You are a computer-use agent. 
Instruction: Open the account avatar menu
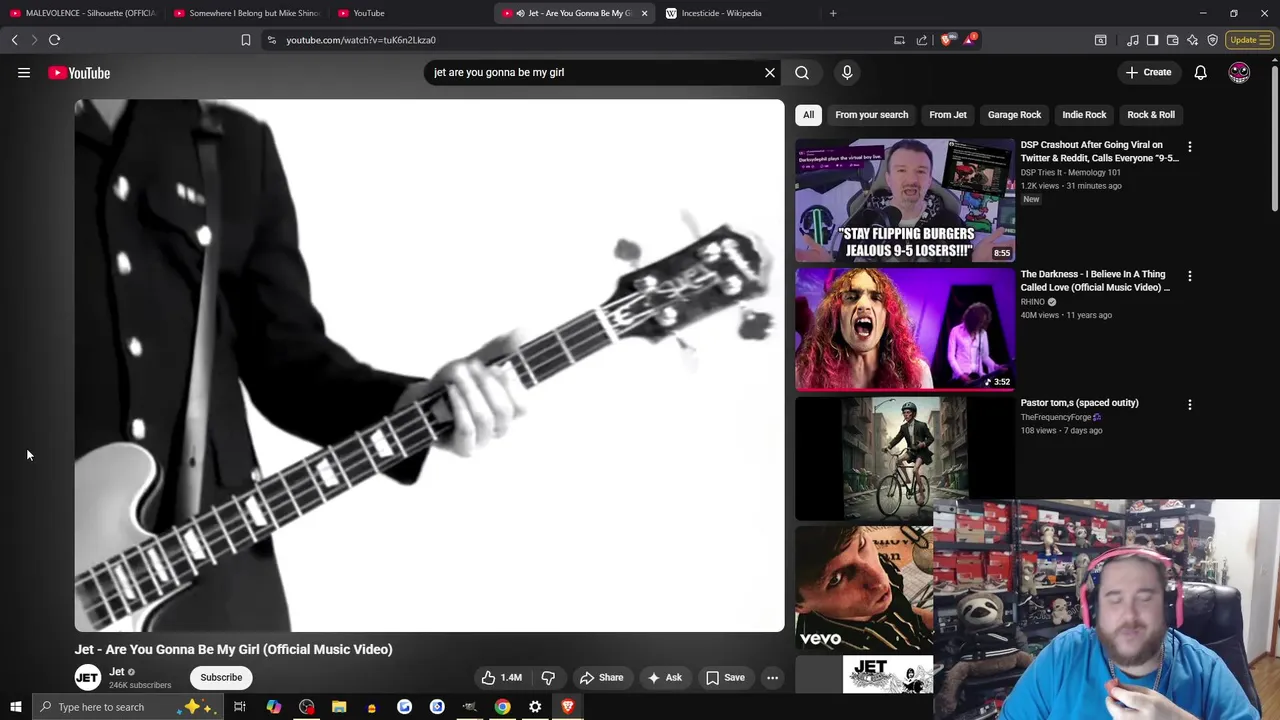[1239, 72]
